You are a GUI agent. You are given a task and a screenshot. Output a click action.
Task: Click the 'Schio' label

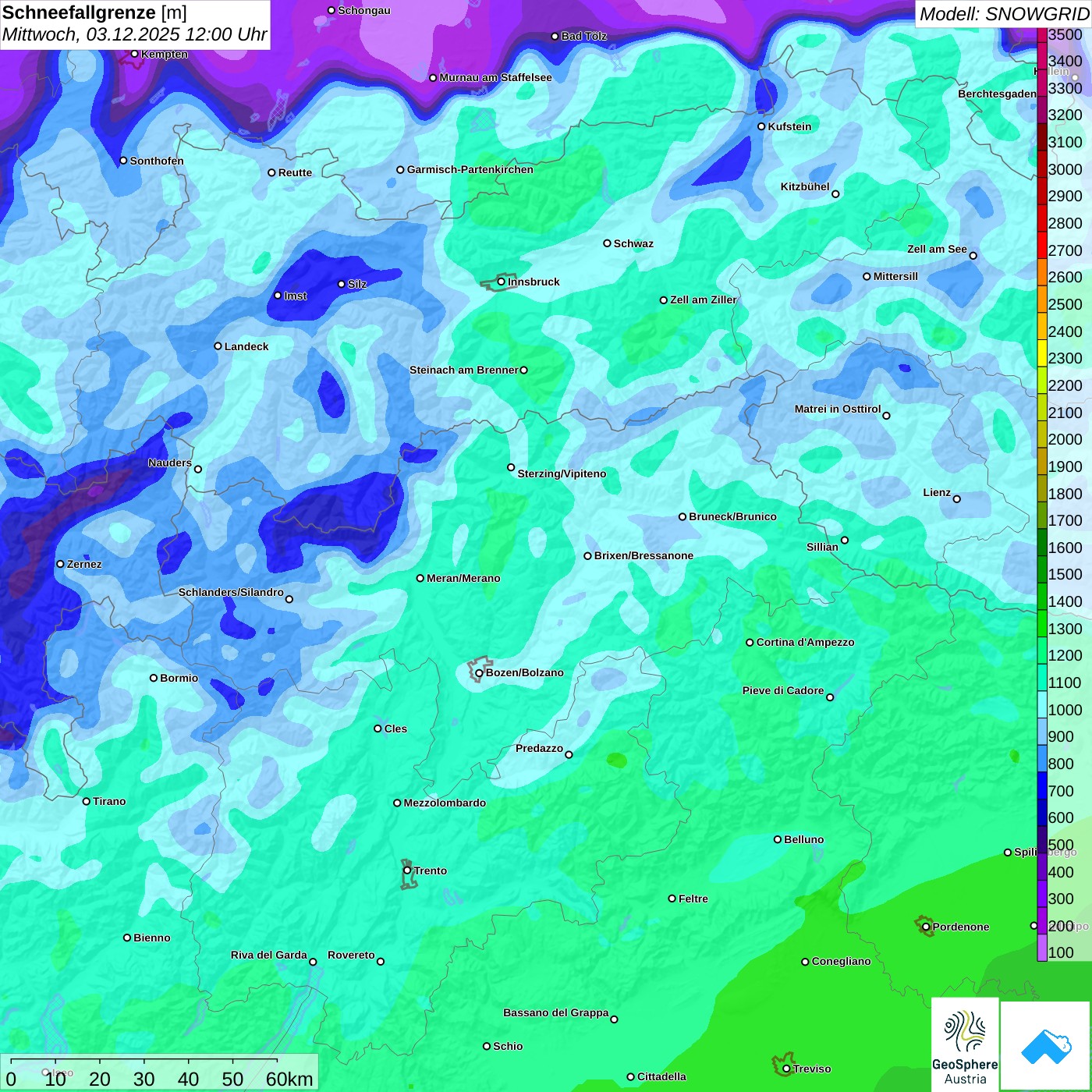(508, 1046)
